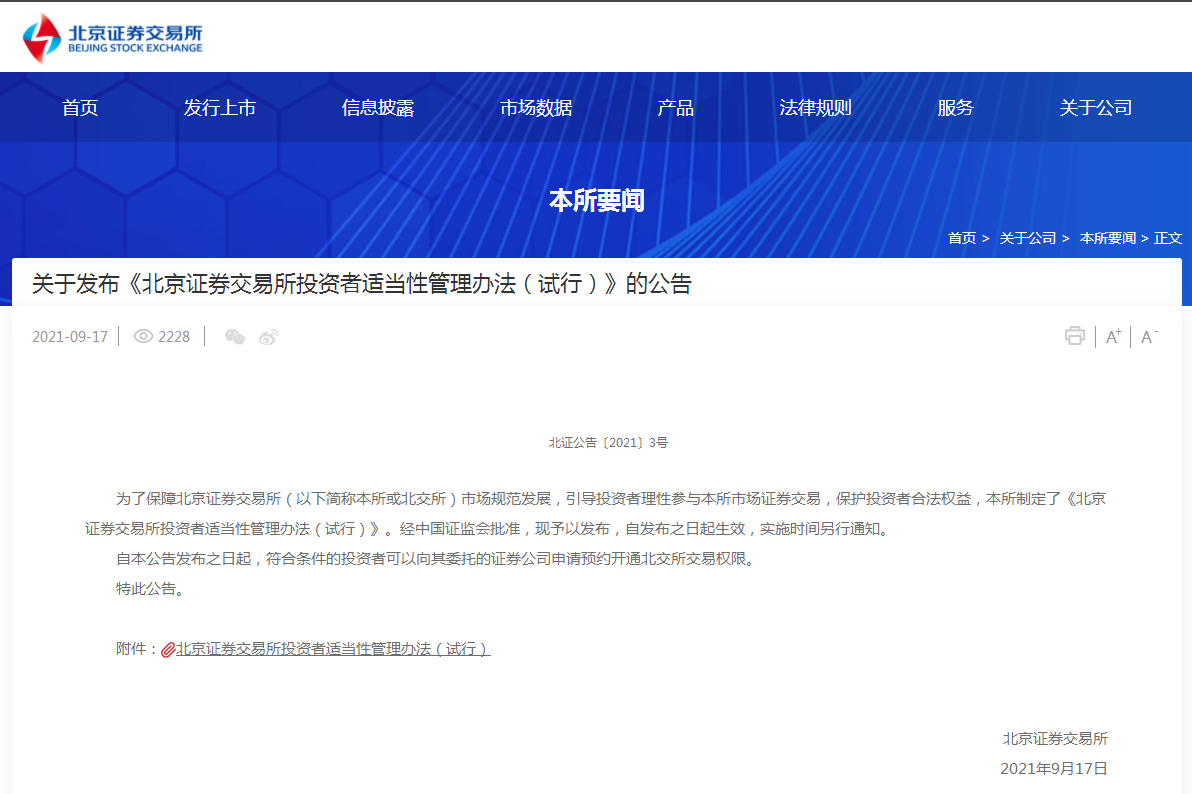The height and width of the screenshot is (794, 1192).
Task: Click the 本所要闻 banner heading
Action: tap(597, 201)
